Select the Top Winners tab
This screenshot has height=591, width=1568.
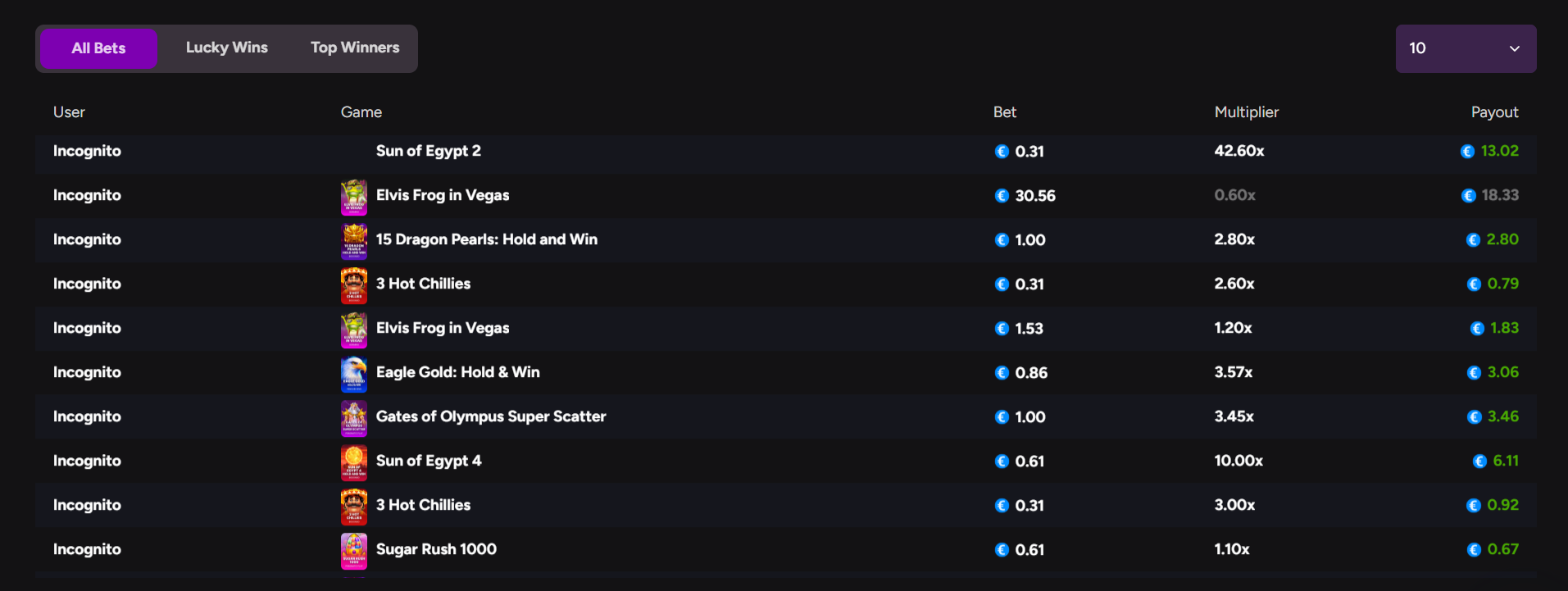[355, 48]
